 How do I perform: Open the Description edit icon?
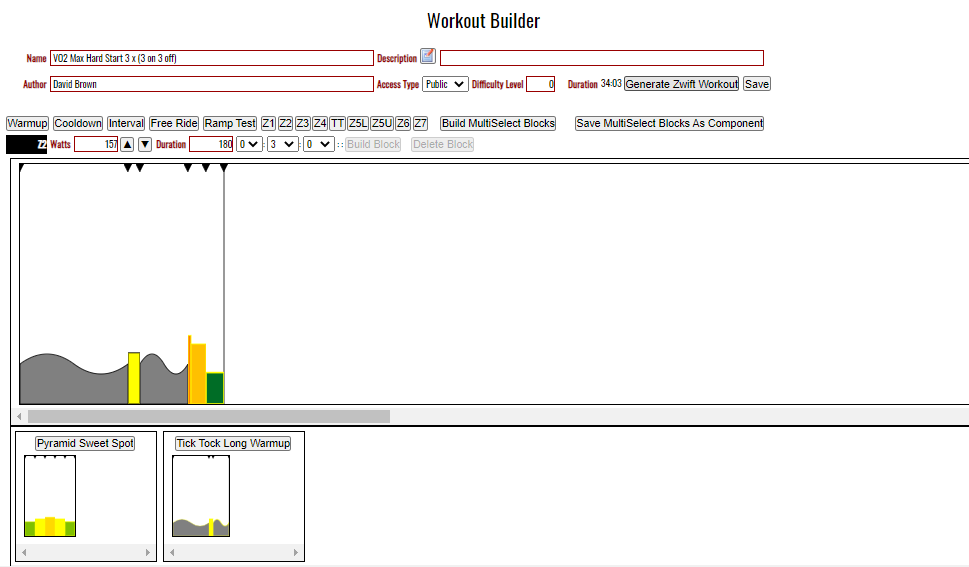428,57
